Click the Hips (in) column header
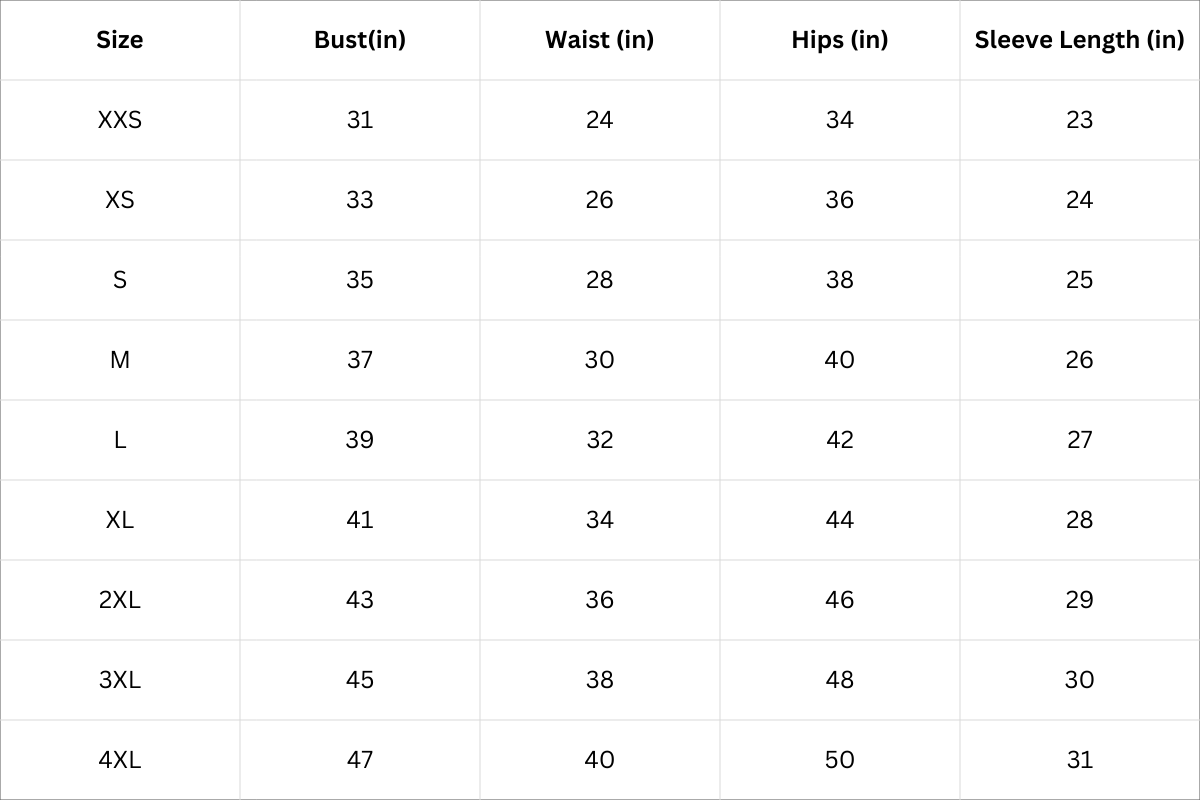Screen dimensions: 1200x800 click(840, 40)
